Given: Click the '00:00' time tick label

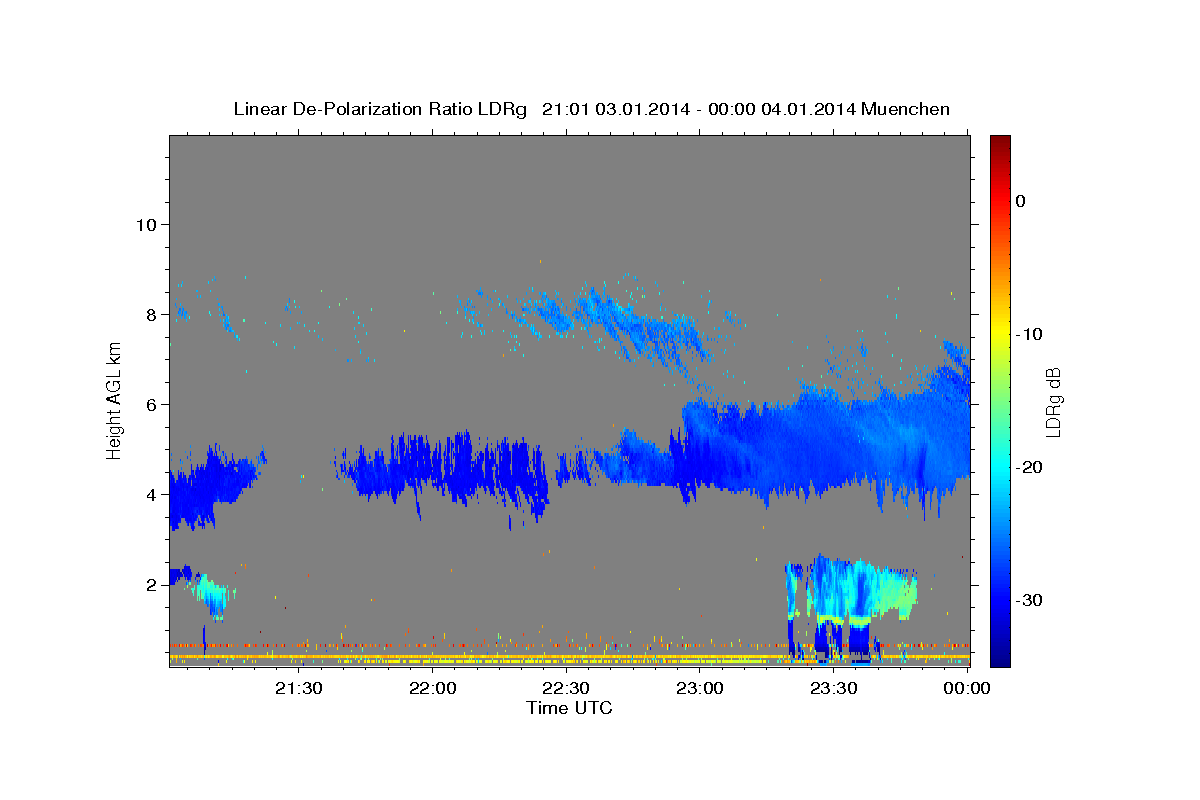Looking at the screenshot, I should (966, 689).
